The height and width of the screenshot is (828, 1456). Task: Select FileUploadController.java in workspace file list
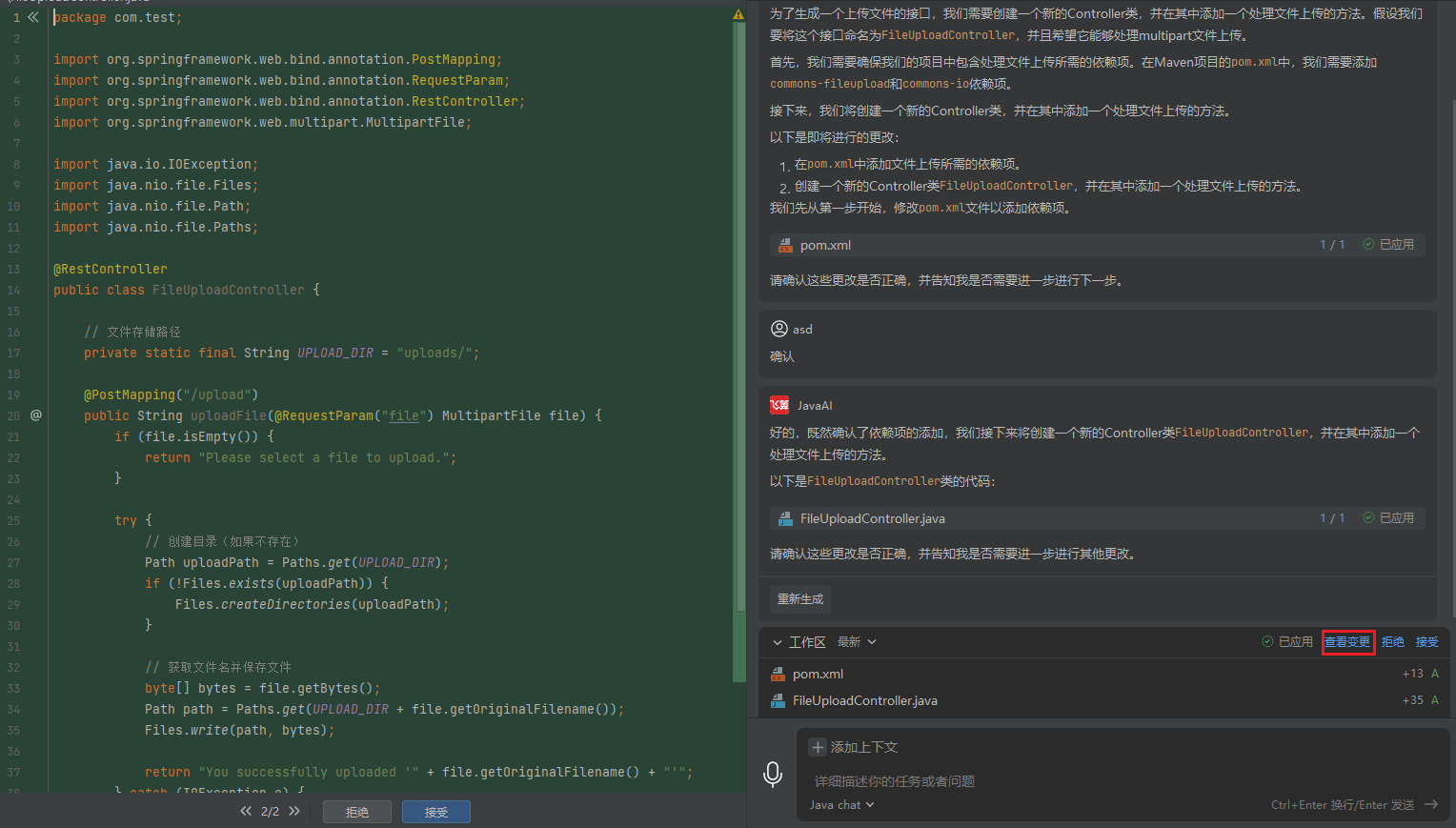click(1103, 700)
